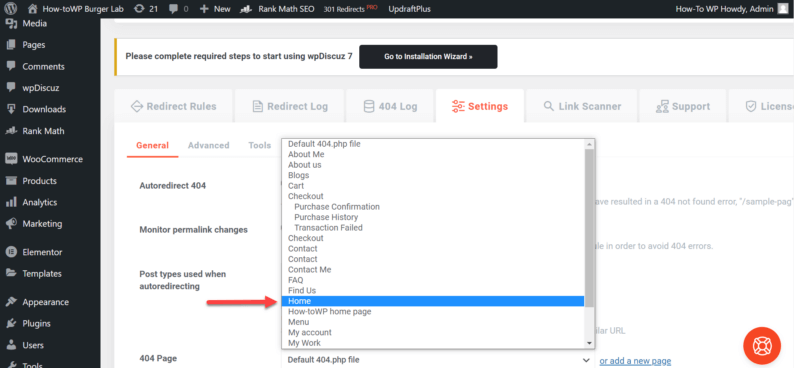Screen dimensions: 794x368
Task: Open the General settings sub-tab
Action: click(x=152, y=145)
